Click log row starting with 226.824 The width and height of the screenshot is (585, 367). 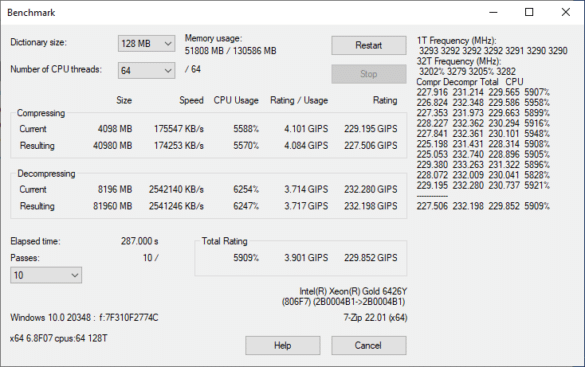pos(483,103)
